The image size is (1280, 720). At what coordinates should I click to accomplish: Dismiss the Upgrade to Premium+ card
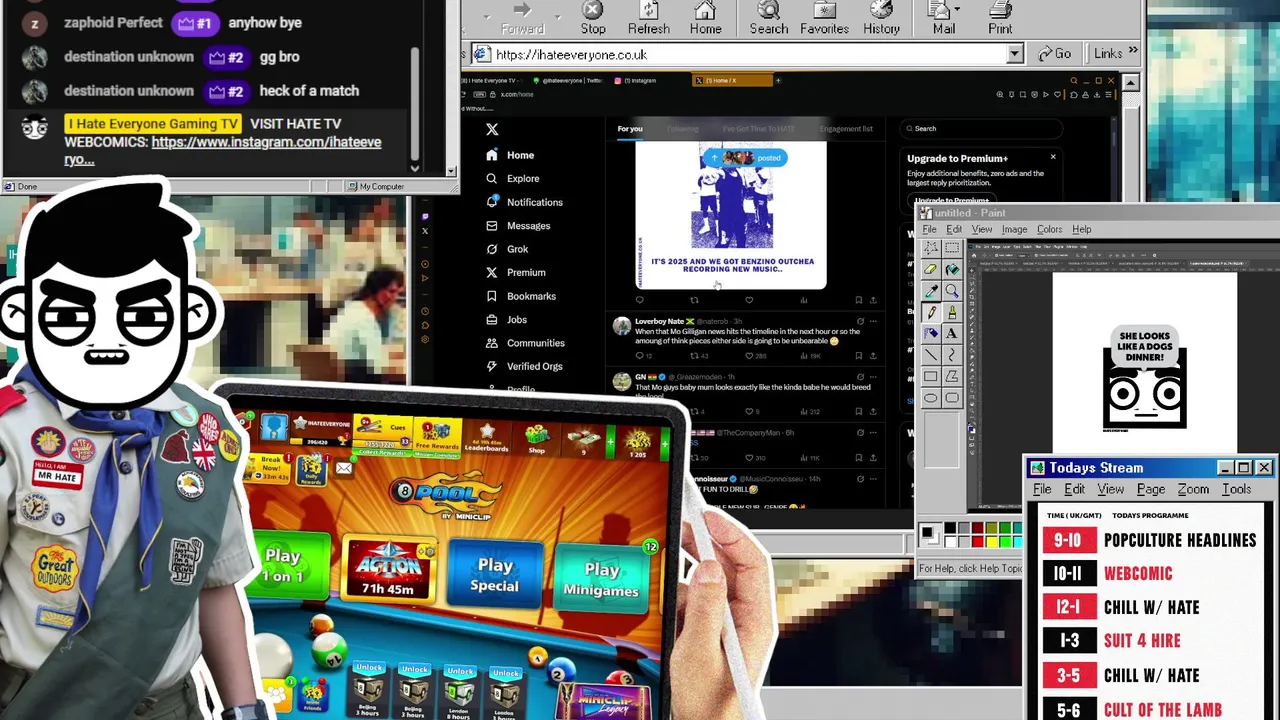(x=1052, y=157)
